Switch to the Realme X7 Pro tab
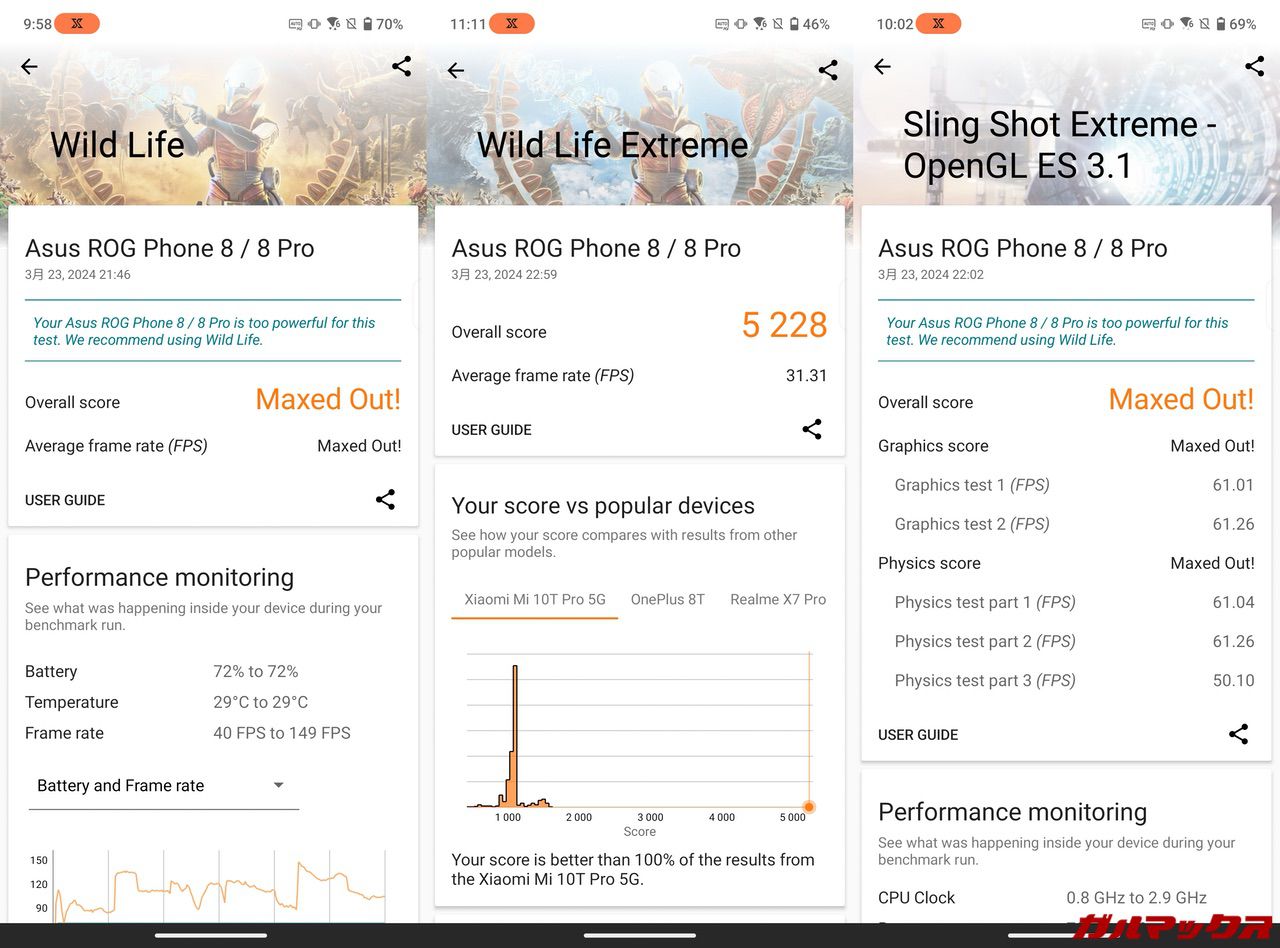Image resolution: width=1280 pixels, height=948 pixels. (x=777, y=600)
